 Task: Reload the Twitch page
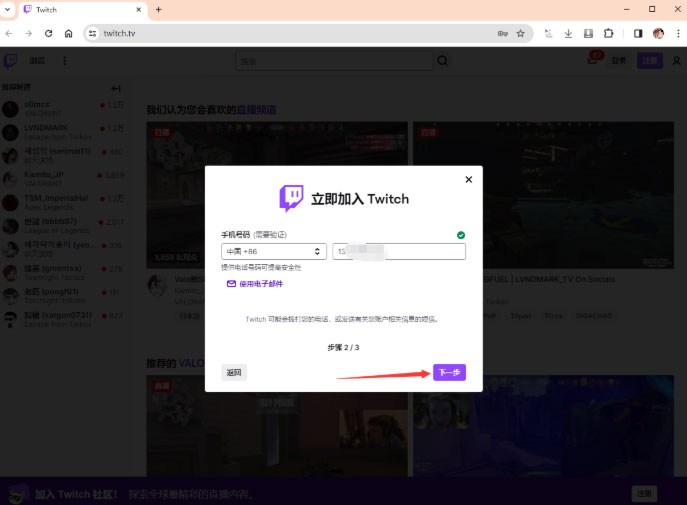coord(49,33)
